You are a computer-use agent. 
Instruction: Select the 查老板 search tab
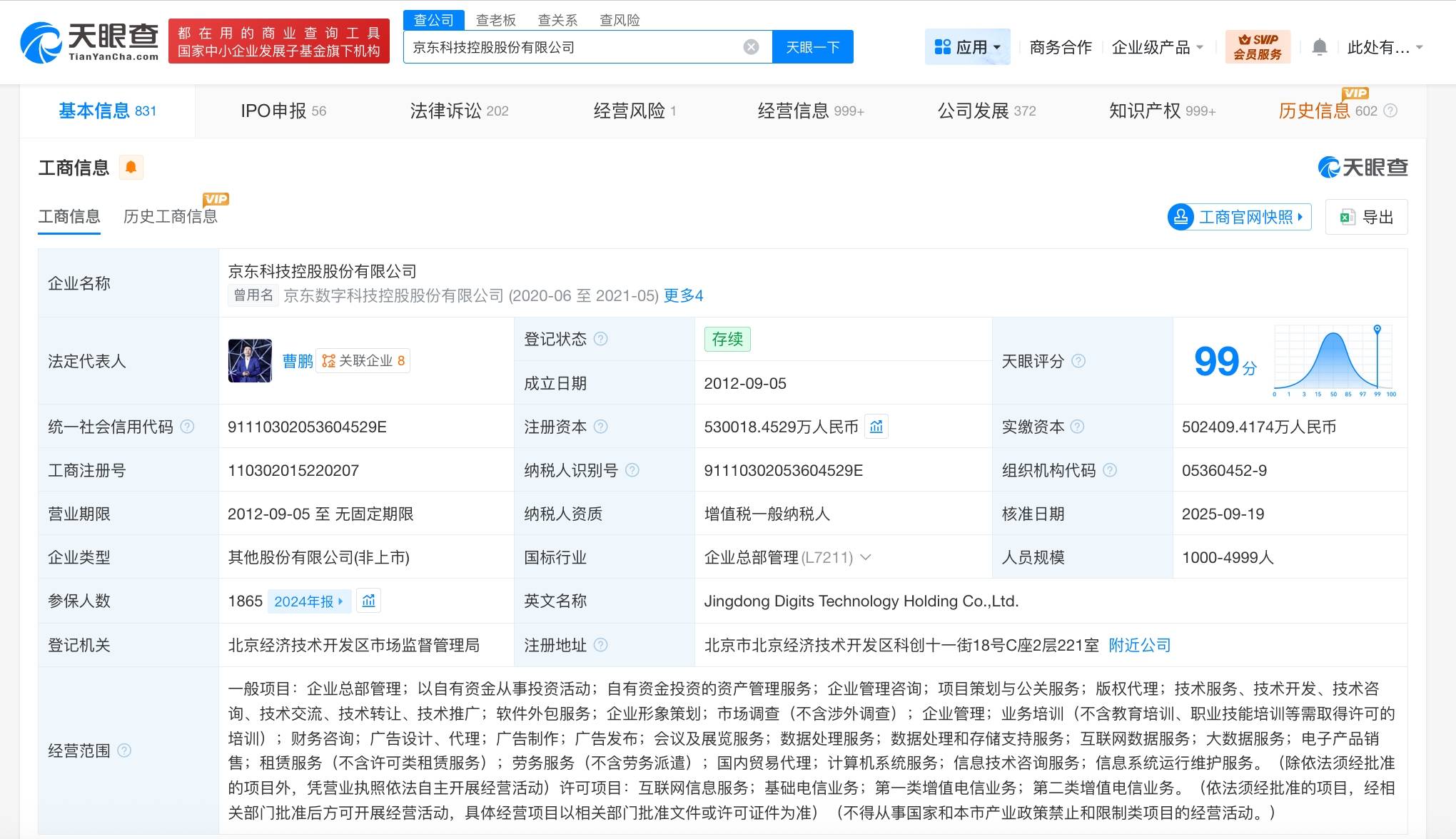495,20
